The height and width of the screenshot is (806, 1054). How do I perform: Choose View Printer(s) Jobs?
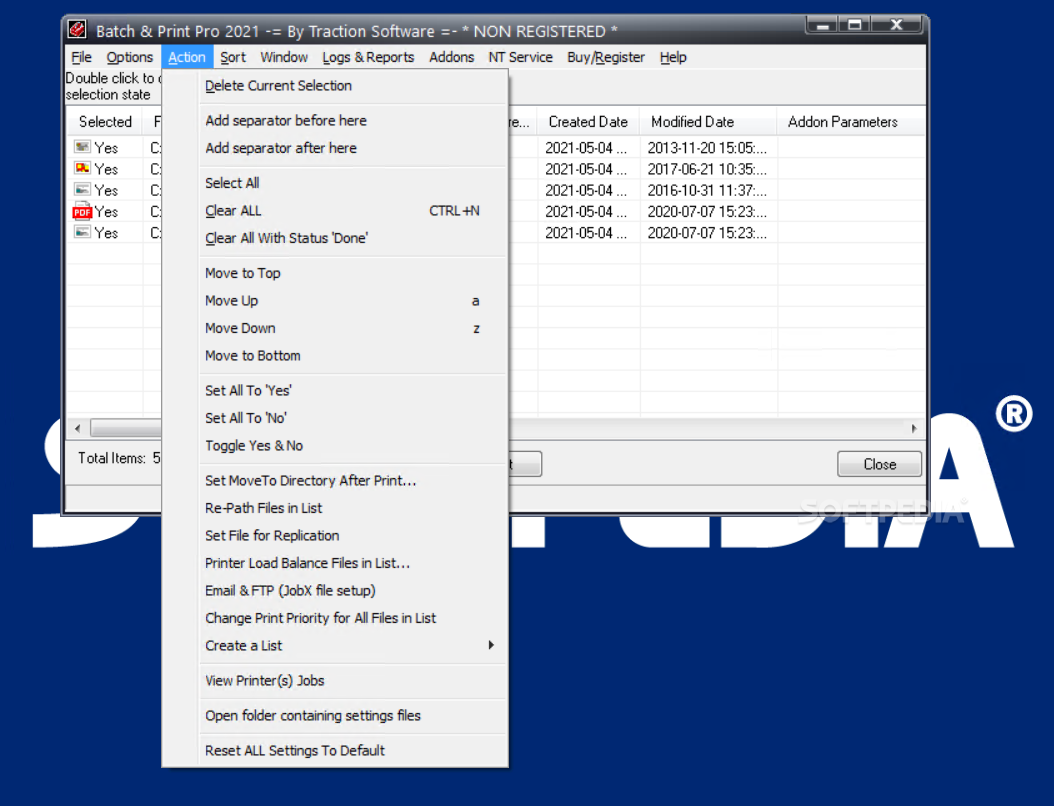[335, 681]
